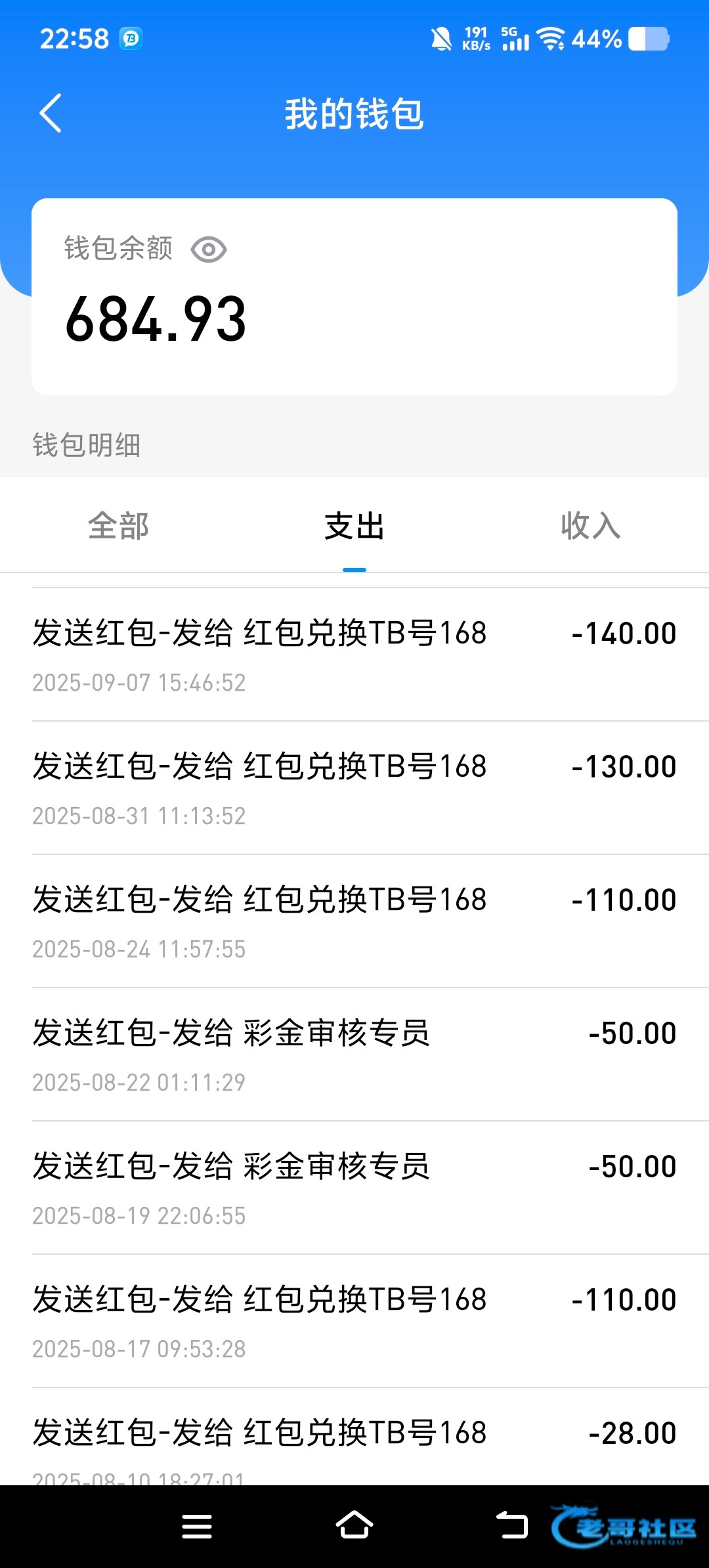Tap the battery indicator icon
Image resolution: width=709 pixels, height=1568 pixels.
click(649, 39)
